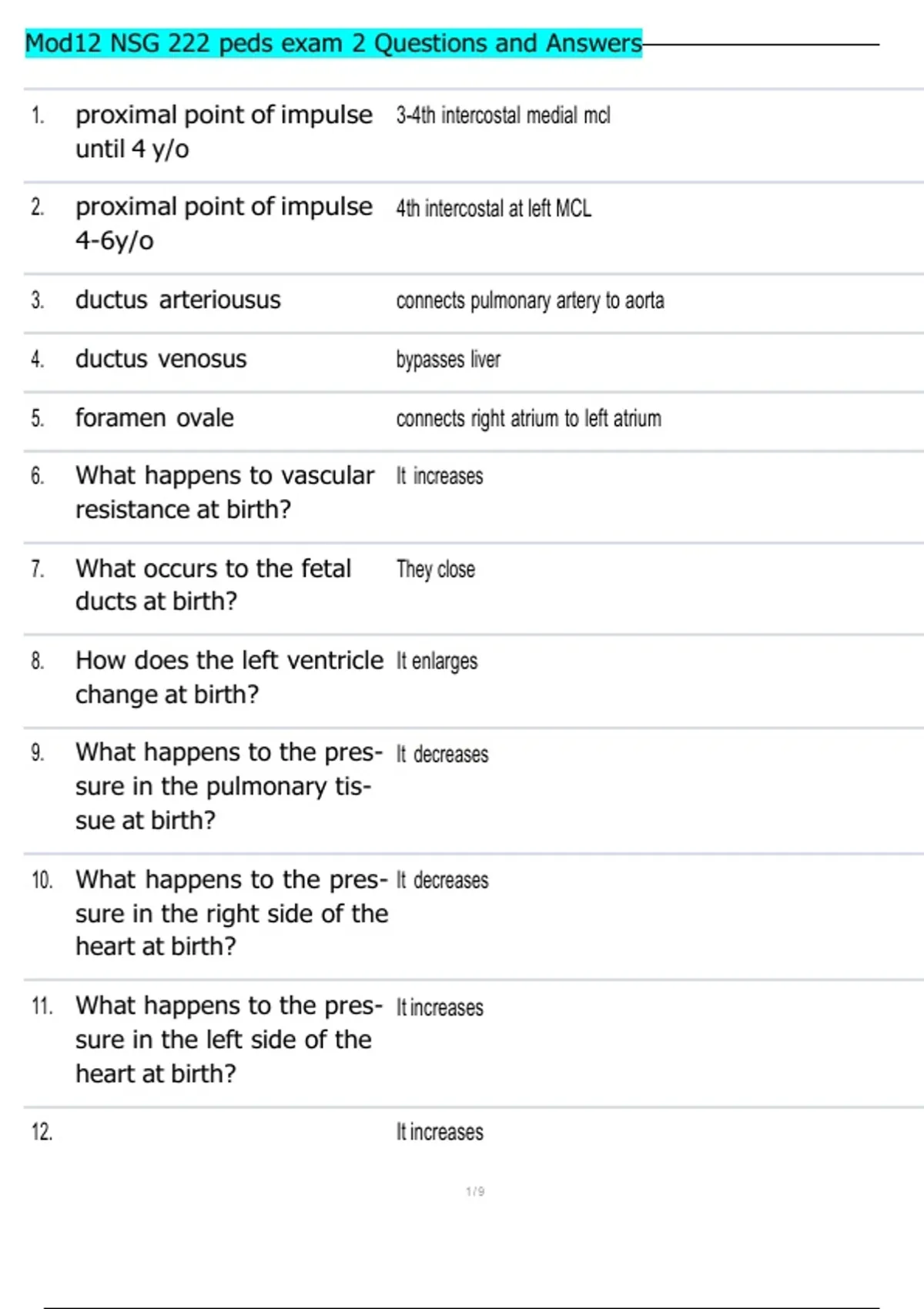Click question about pulmonary tissue pressure
The width and height of the screenshot is (924, 1309).
[229, 785]
